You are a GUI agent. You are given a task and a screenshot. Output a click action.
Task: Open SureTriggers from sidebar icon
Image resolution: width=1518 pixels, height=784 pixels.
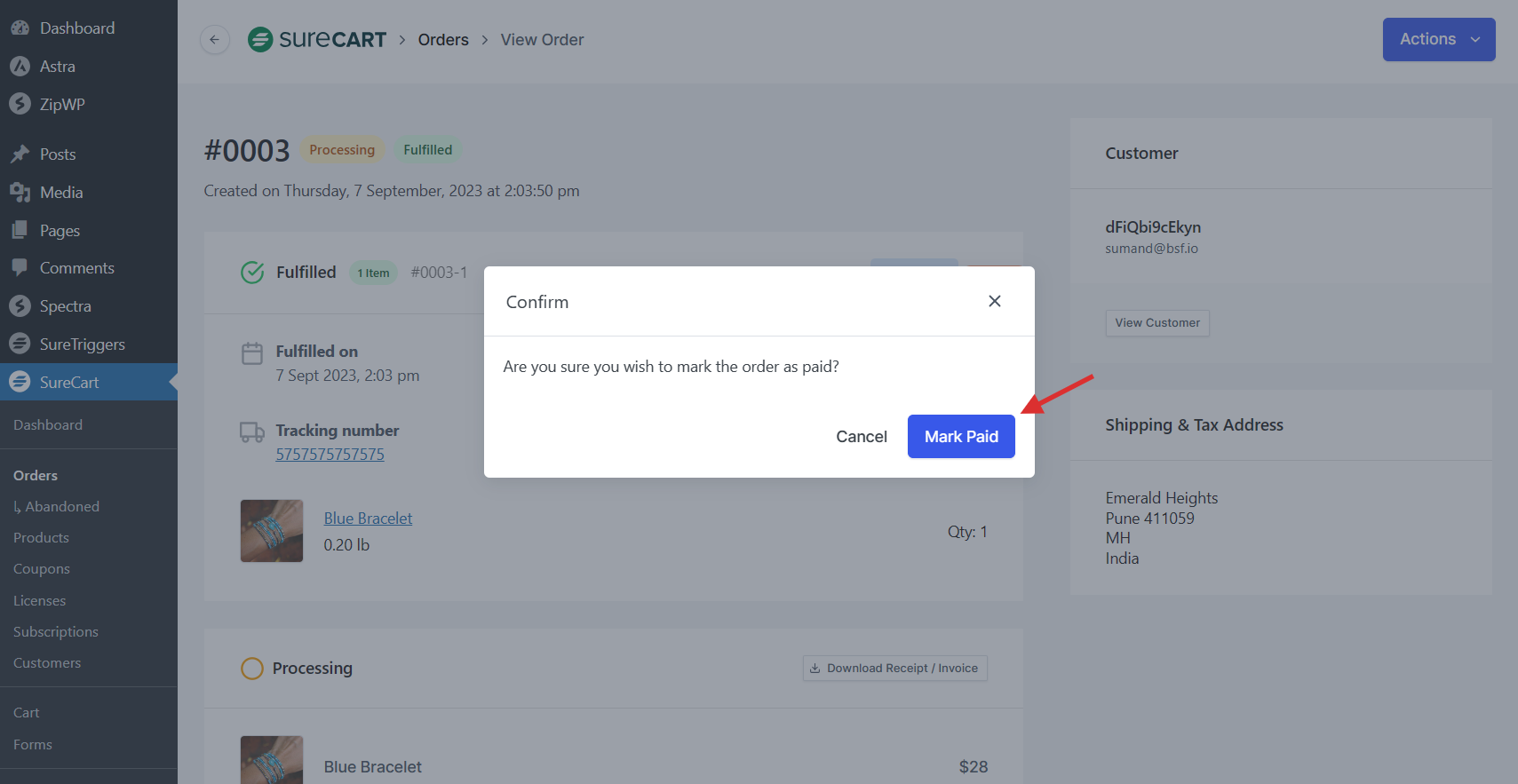pyautogui.click(x=20, y=344)
